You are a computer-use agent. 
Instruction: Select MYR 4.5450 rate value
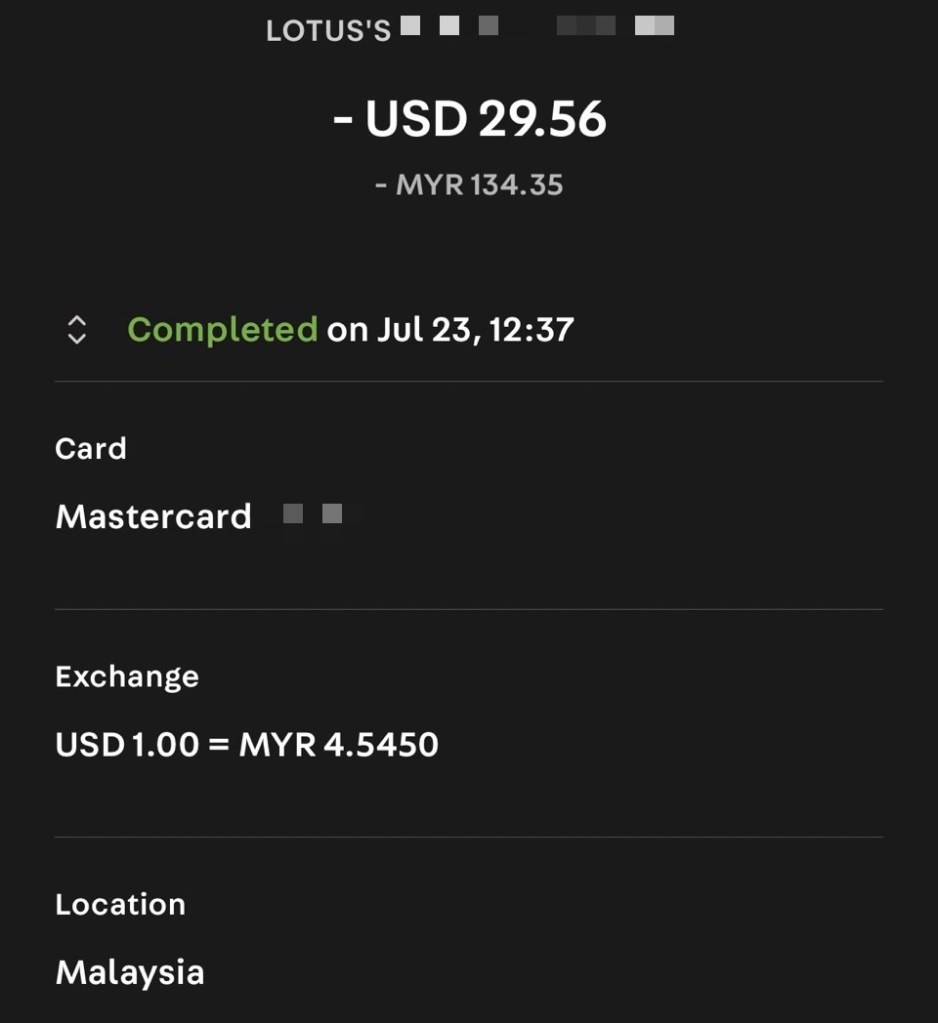tap(339, 745)
